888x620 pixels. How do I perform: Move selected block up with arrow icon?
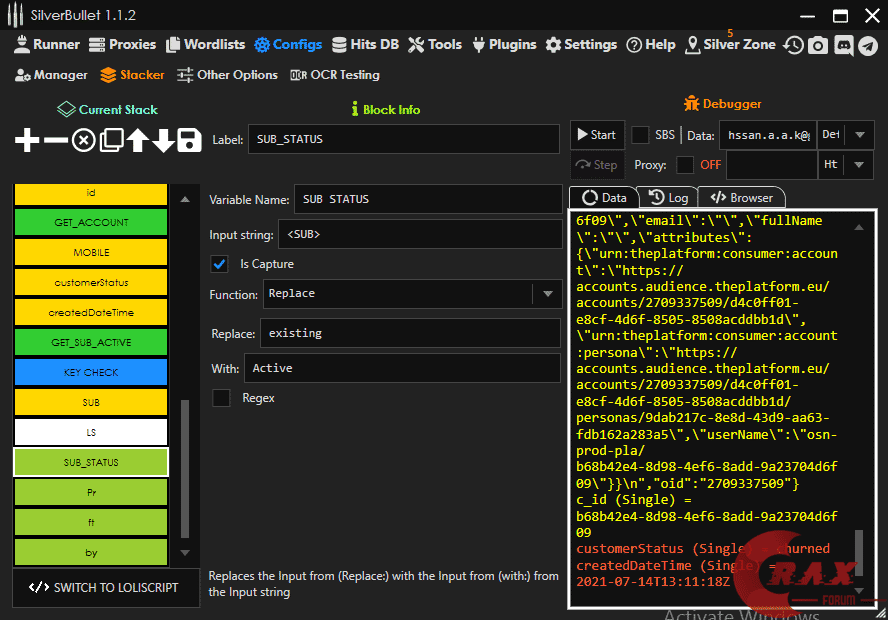coord(137,141)
